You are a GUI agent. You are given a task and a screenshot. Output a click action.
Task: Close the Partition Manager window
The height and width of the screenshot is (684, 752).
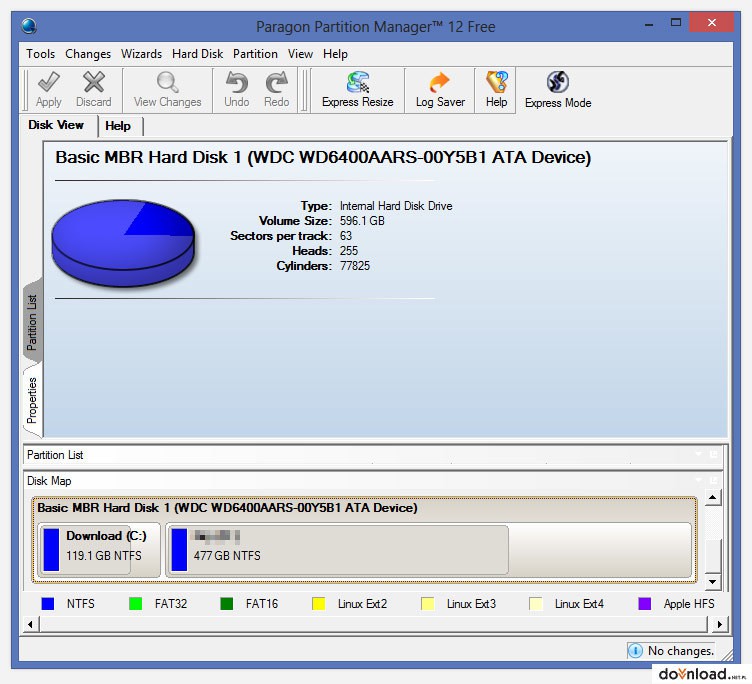pos(712,23)
